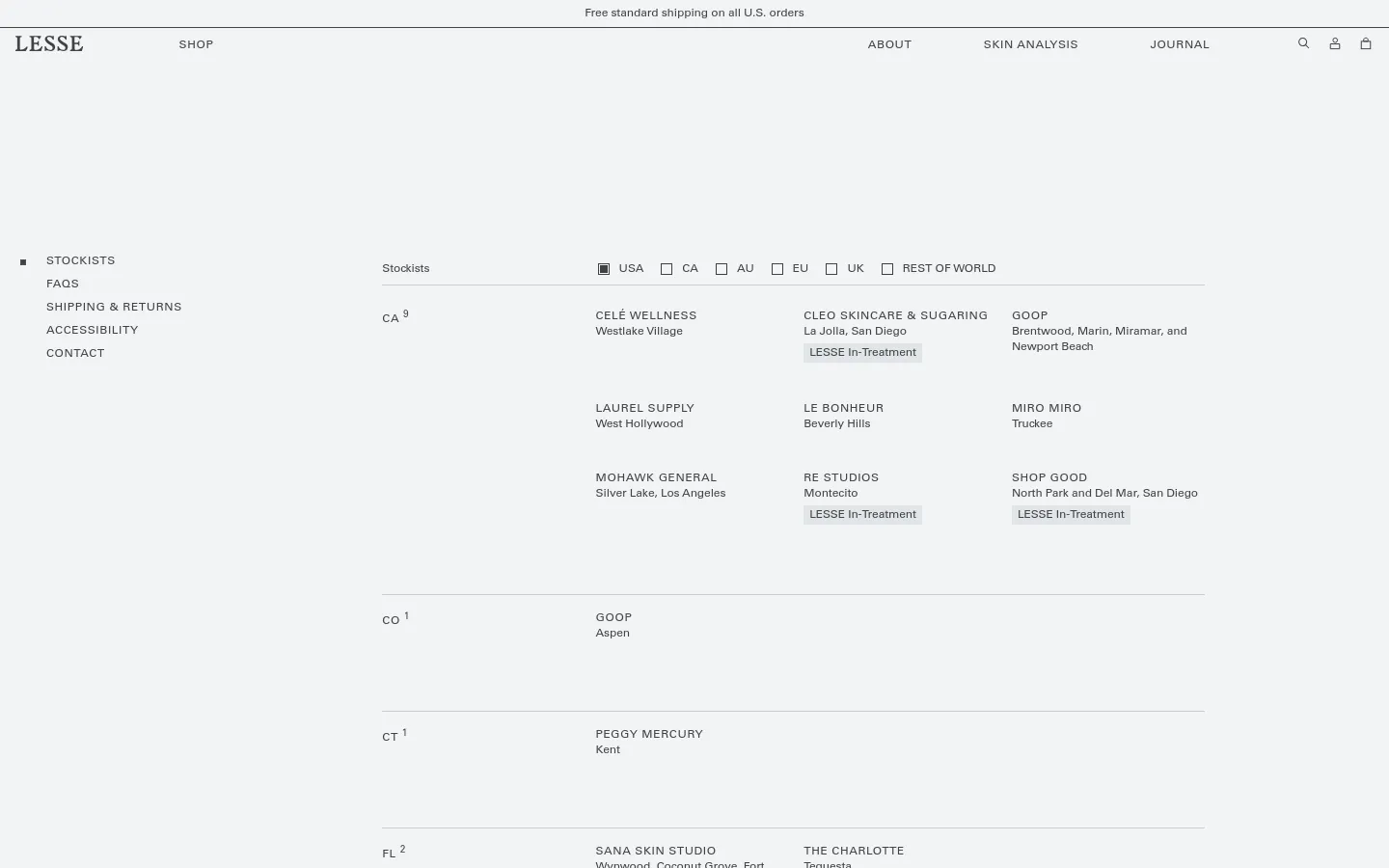Open LAUREL SUPPLY stockist

click(644, 408)
